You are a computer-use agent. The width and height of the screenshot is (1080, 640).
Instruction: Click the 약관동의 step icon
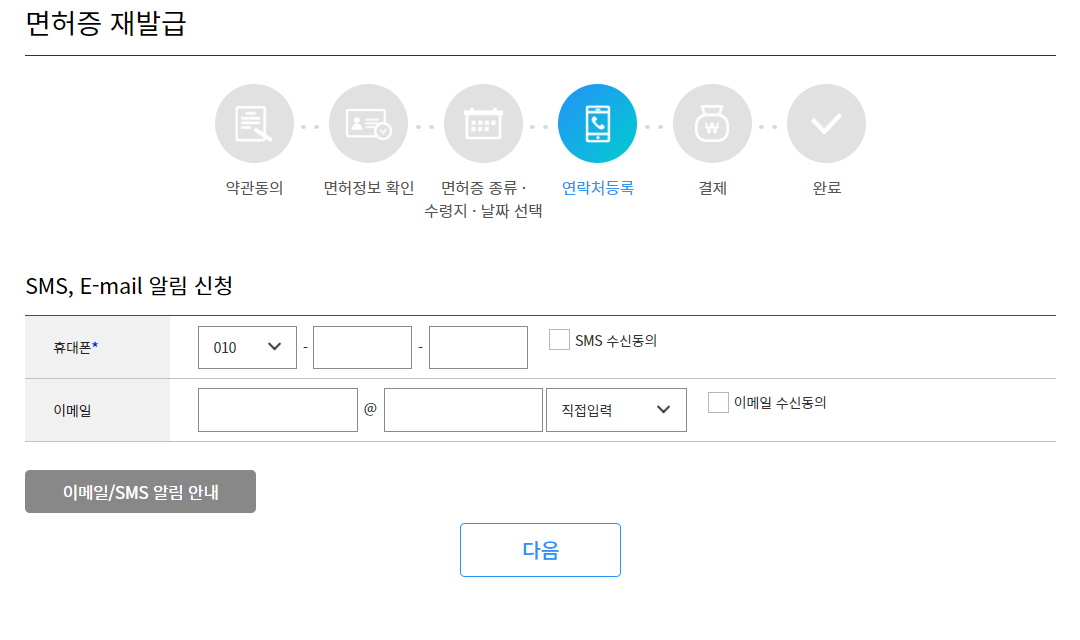coord(254,123)
